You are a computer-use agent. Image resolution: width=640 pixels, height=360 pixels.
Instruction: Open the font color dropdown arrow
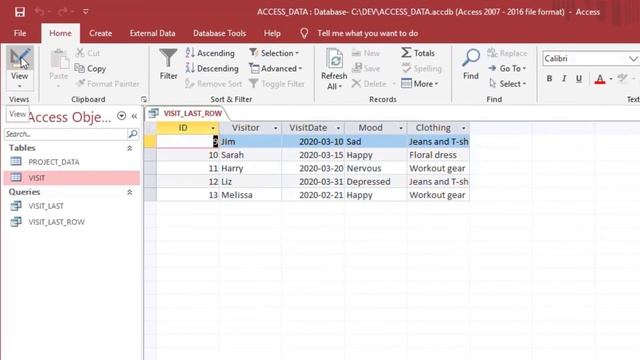point(611,78)
